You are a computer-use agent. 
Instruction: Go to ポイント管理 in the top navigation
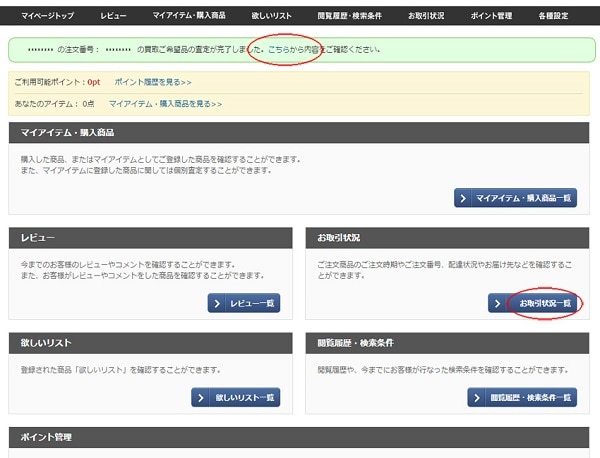point(491,16)
